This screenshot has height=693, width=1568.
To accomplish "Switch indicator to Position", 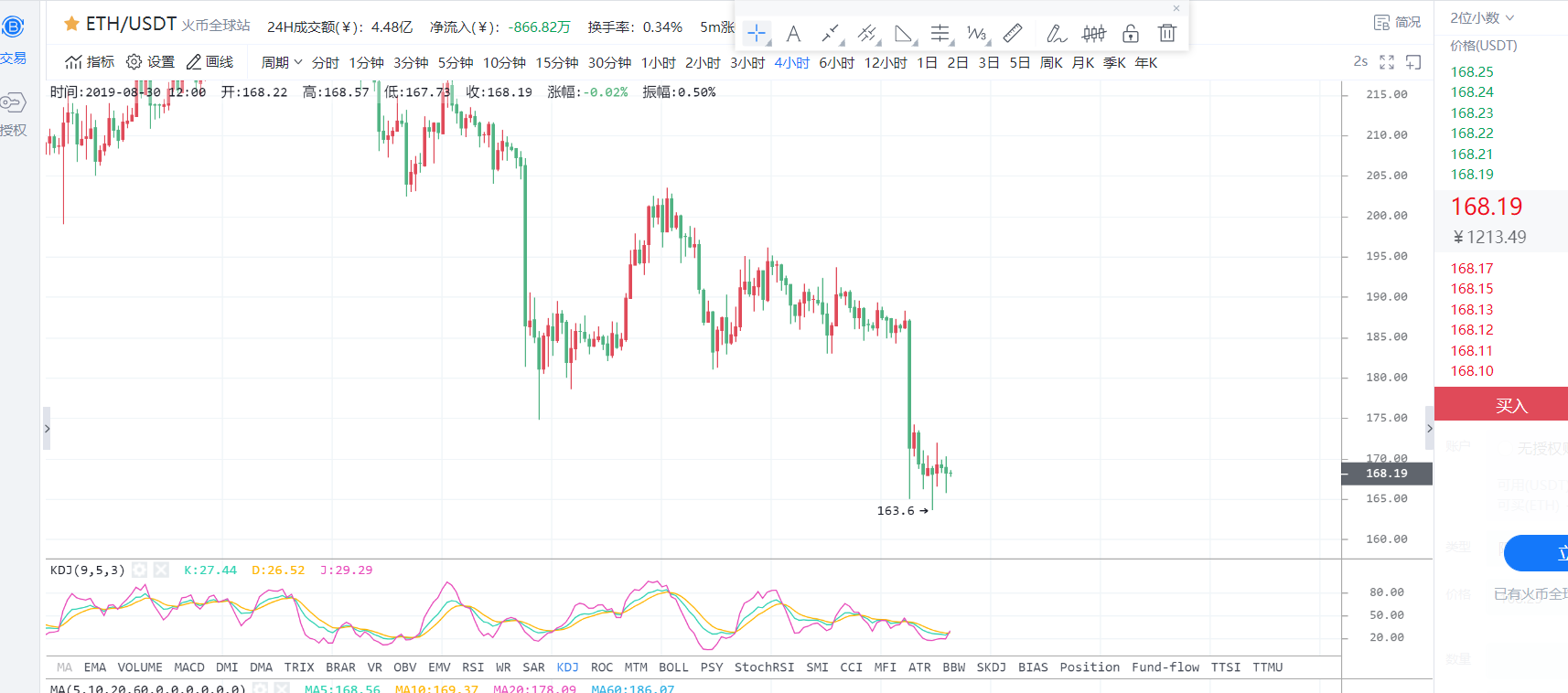I will point(1090,667).
